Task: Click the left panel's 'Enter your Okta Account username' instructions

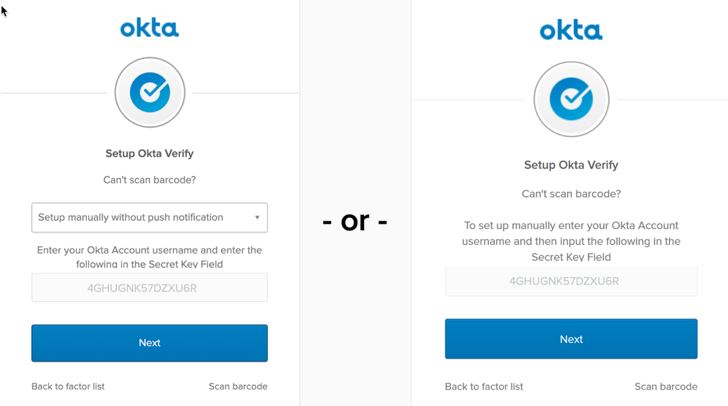Action: 149,257
